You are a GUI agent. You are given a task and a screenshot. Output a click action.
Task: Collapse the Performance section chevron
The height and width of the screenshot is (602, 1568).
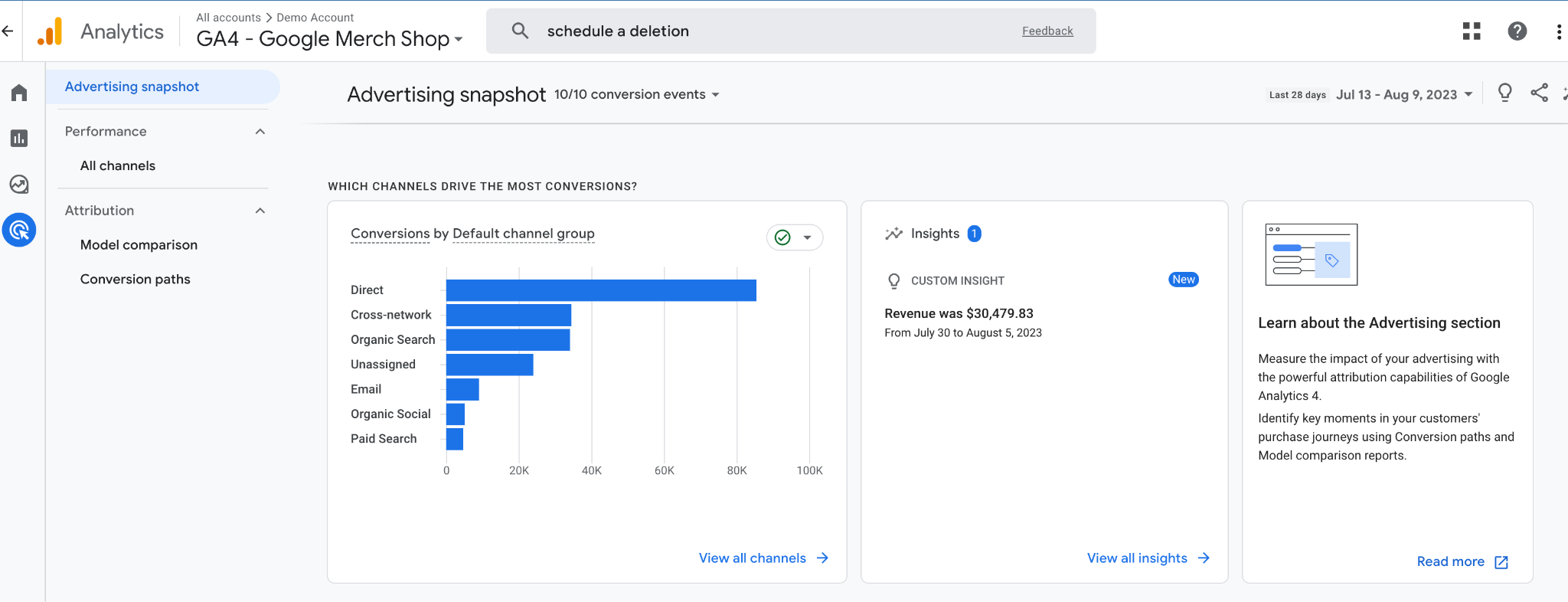260,132
